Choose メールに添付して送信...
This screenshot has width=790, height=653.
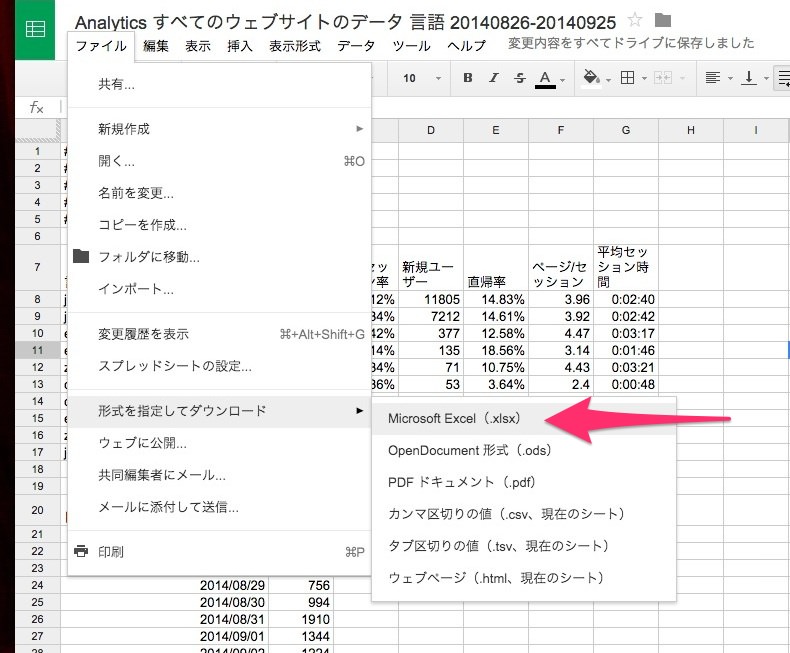point(220,507)
